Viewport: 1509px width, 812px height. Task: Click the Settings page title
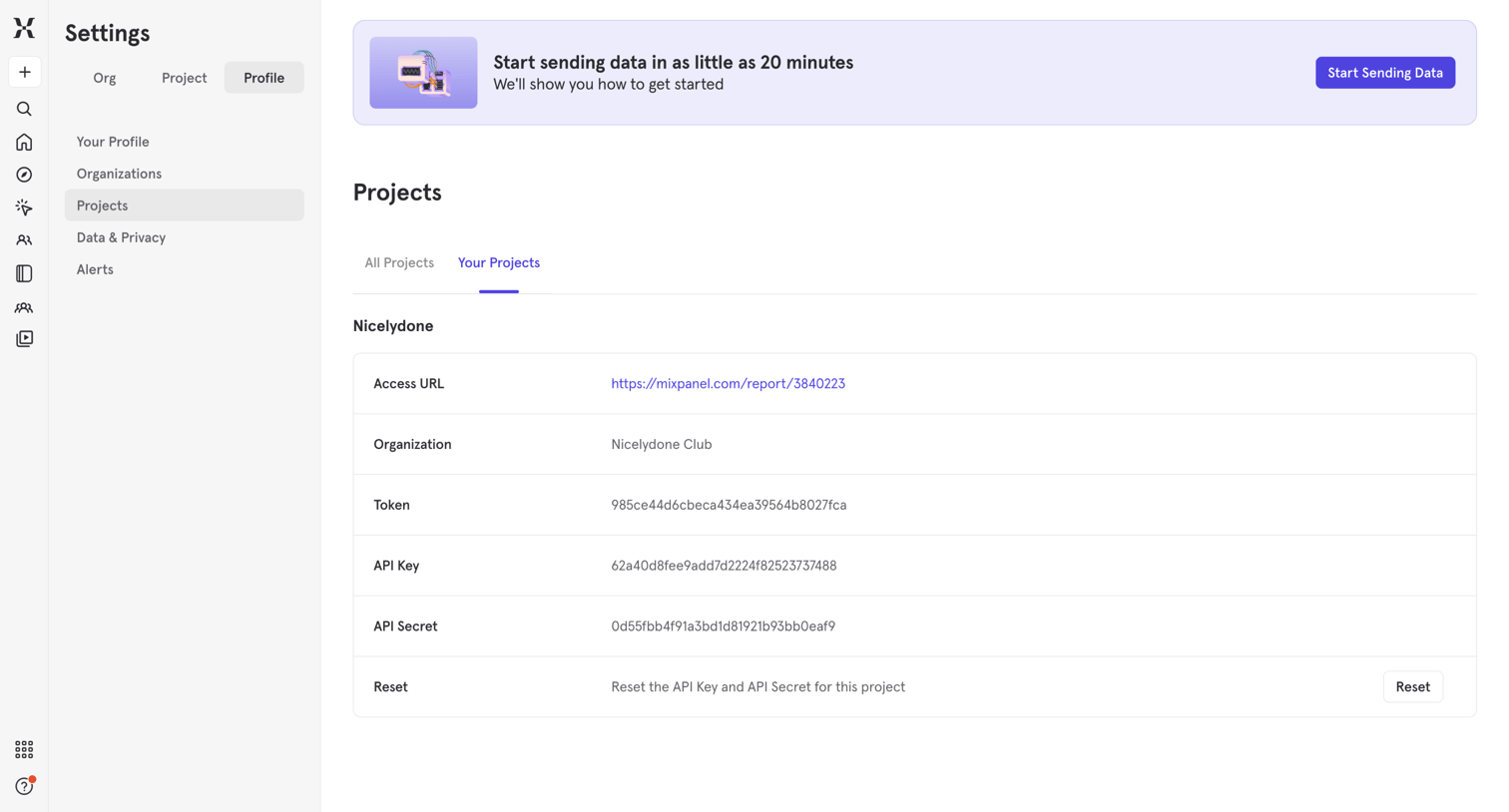[108, 33]
